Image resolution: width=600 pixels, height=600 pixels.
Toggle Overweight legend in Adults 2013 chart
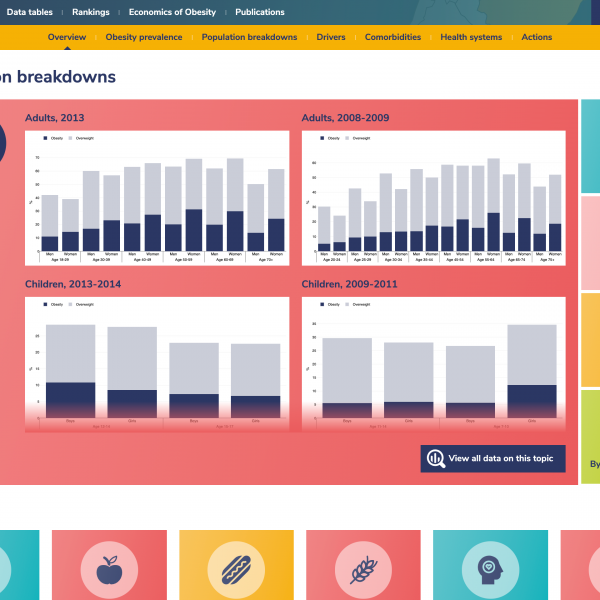[81, 137]
